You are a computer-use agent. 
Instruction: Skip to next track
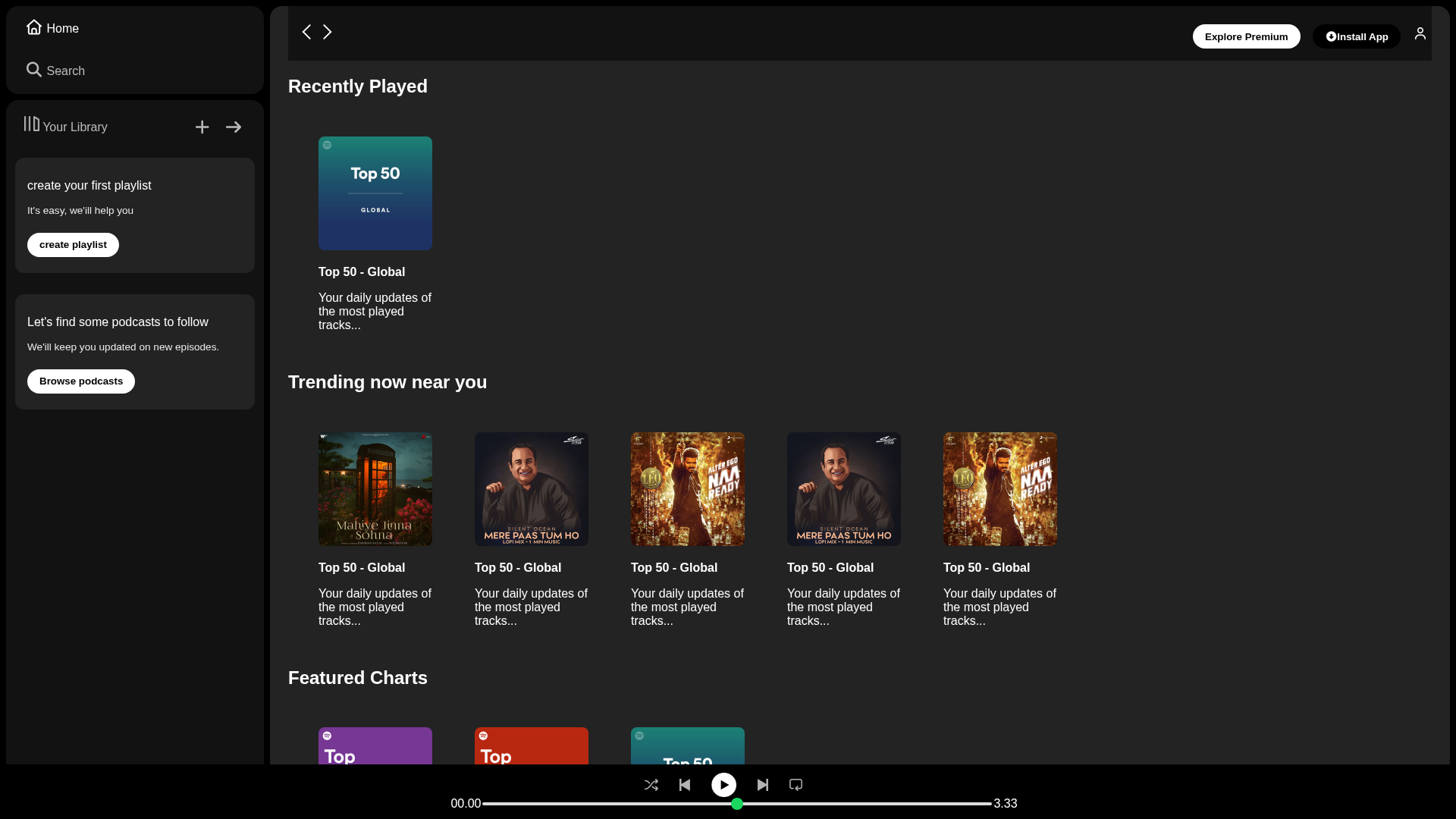pos(763,785)
